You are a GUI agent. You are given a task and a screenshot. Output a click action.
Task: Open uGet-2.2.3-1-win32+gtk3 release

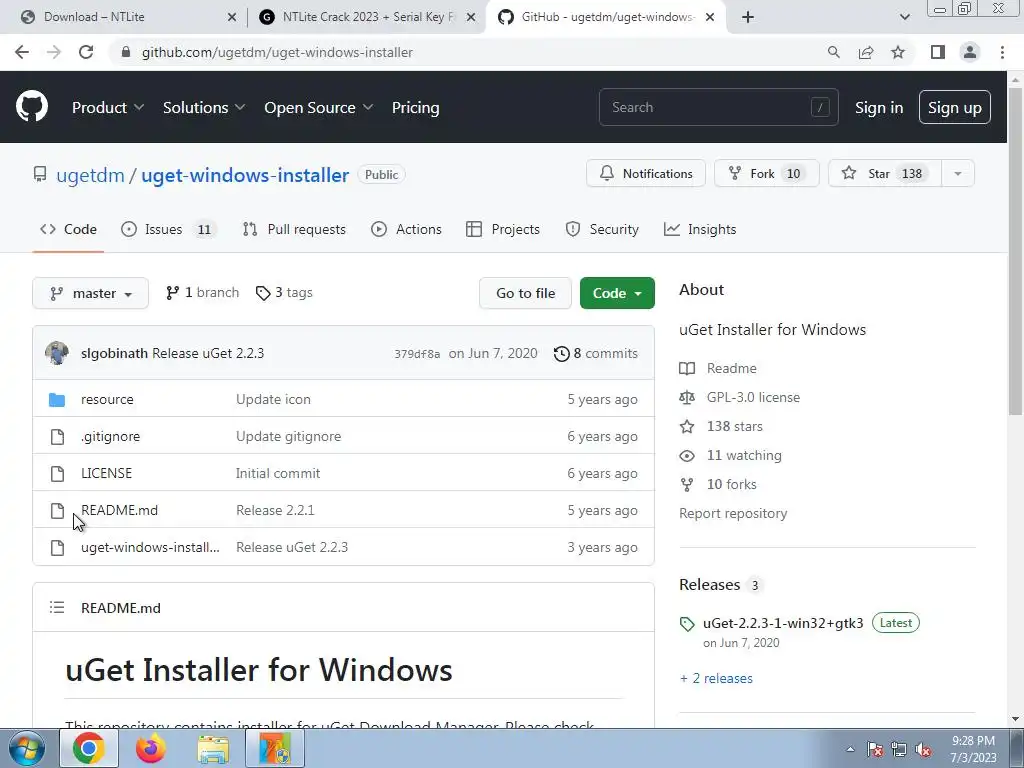[783, 623]
